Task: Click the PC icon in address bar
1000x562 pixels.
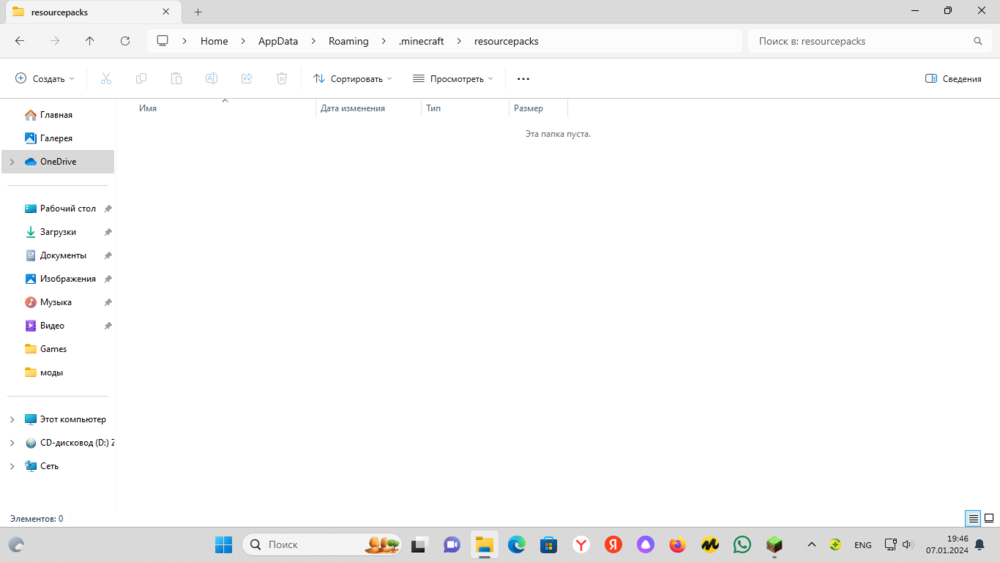Action: pyautogui.click(x=163, y=41)
